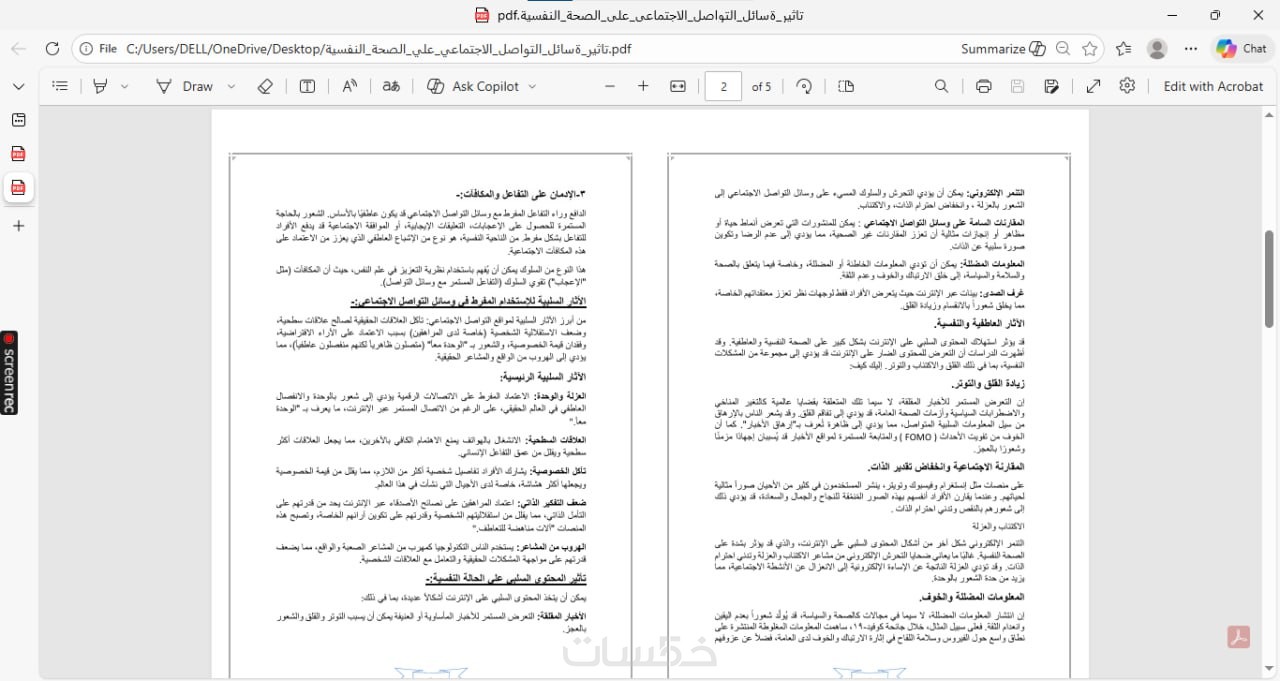Image resolution: width=1280 pixels, height=681 pixels.
Task: Open the highlight color dropdown arrow
Action: [x=127, y=86]
